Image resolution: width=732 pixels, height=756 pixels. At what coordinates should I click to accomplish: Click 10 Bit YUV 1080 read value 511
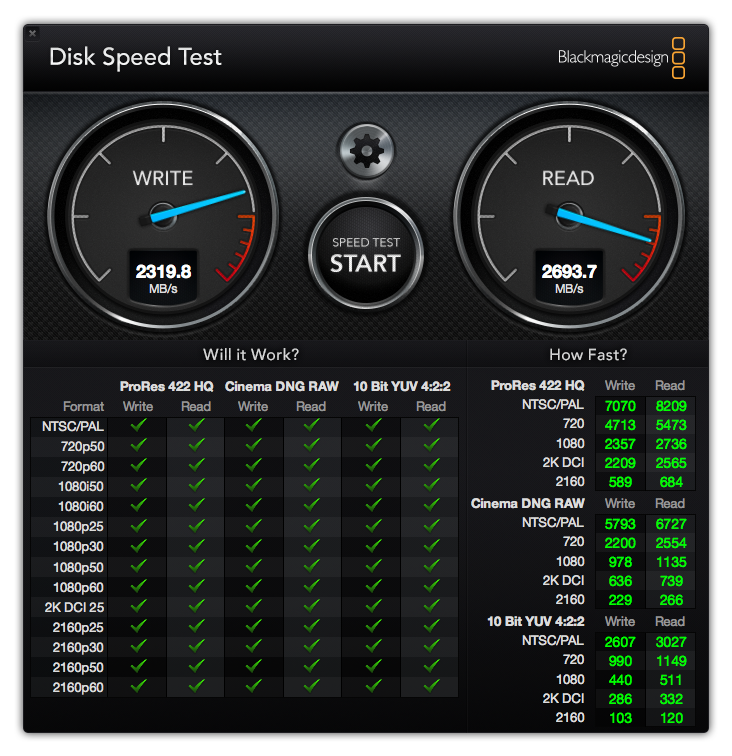pyautogui.click(x=671, y=680)
